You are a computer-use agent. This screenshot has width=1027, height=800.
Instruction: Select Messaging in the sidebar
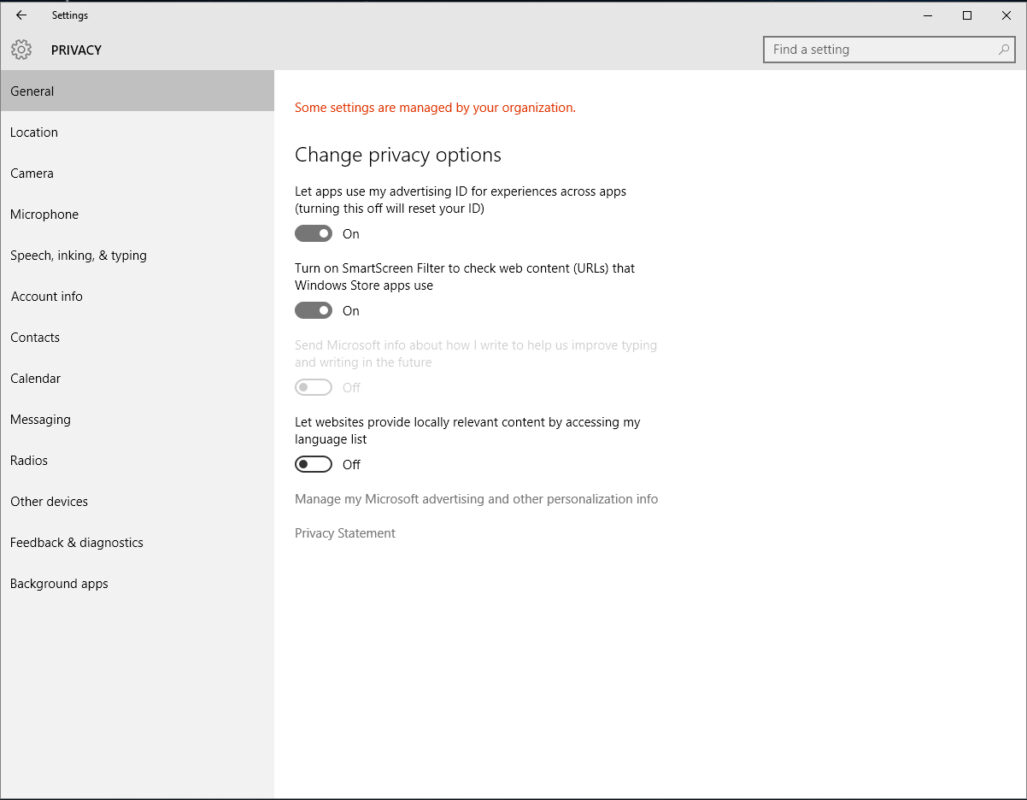click(137, 419)
